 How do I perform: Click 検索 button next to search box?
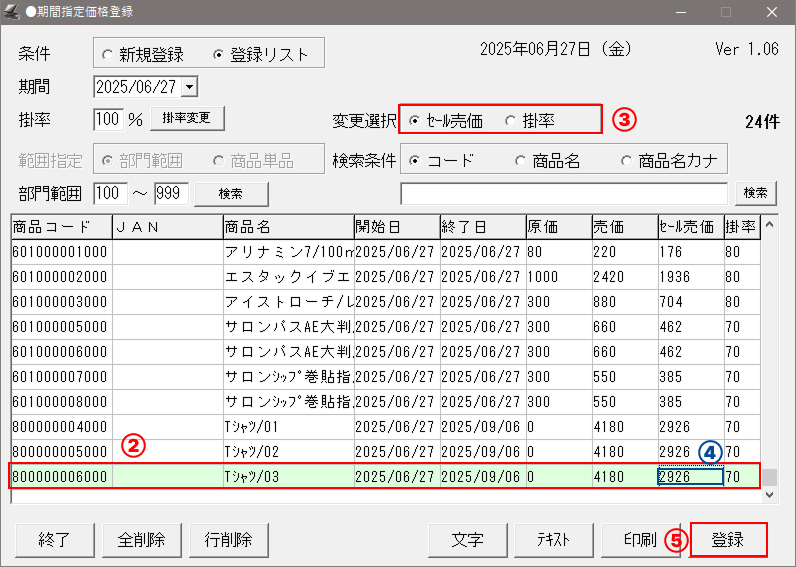[x=755, y=193]
